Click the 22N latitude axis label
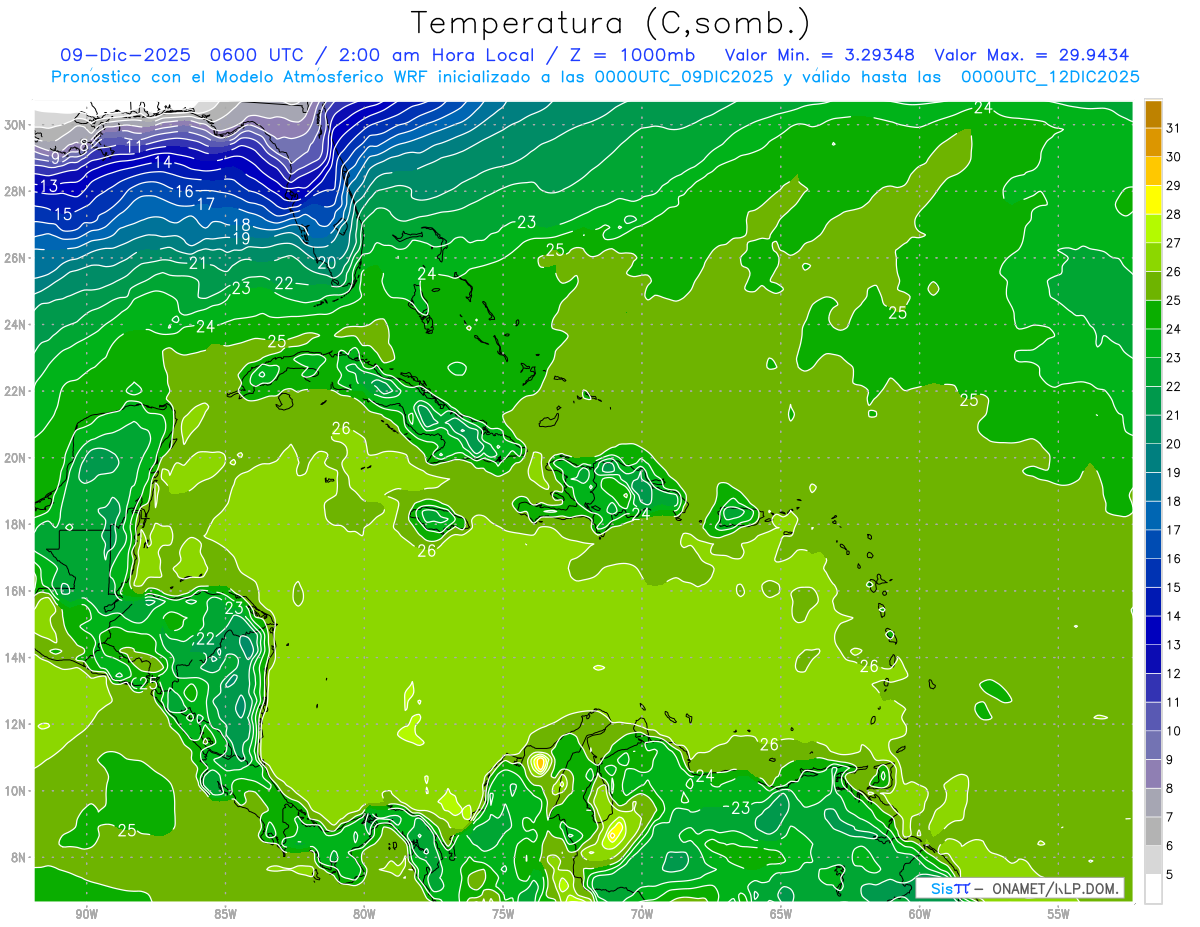Screen dimensions: 1200x927 [x=17, y=391]
